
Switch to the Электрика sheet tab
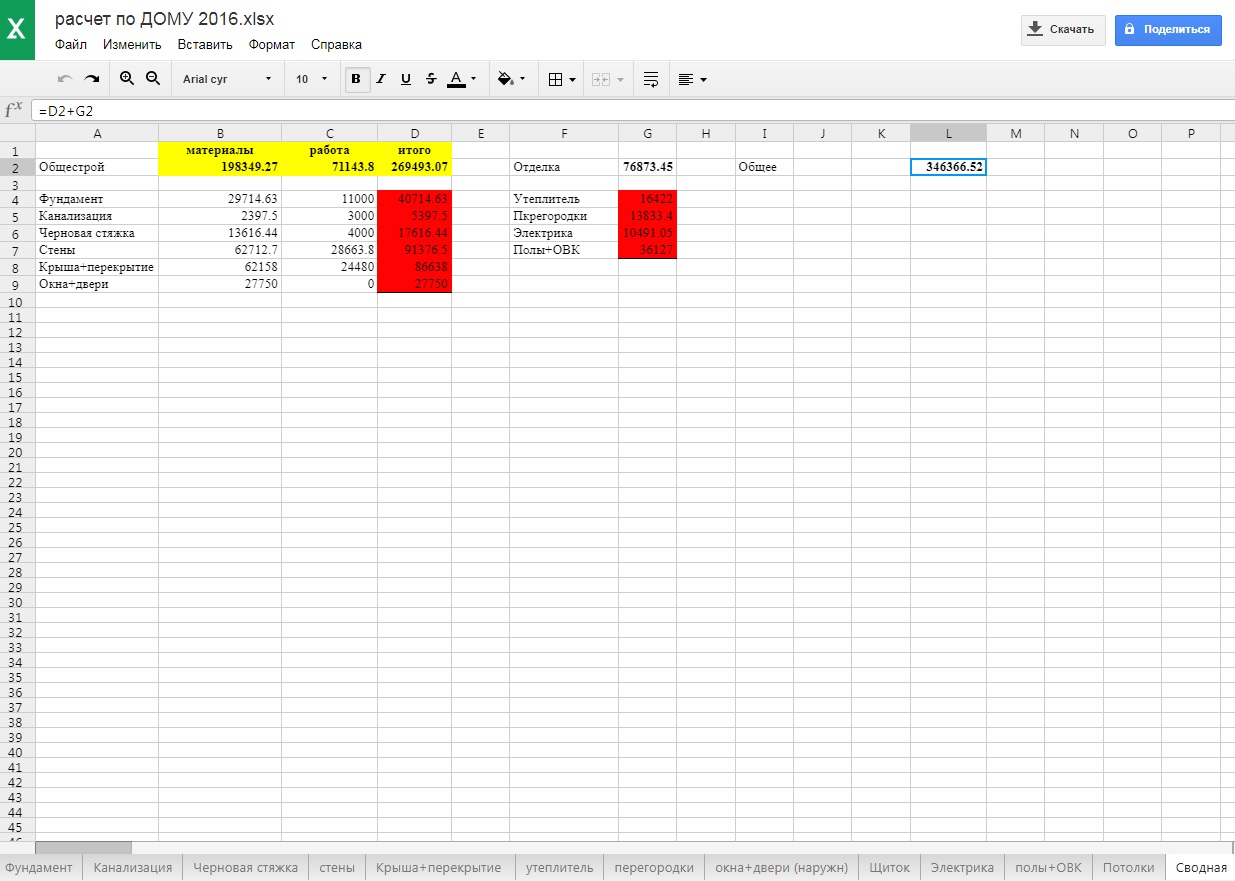click(962, 867)
